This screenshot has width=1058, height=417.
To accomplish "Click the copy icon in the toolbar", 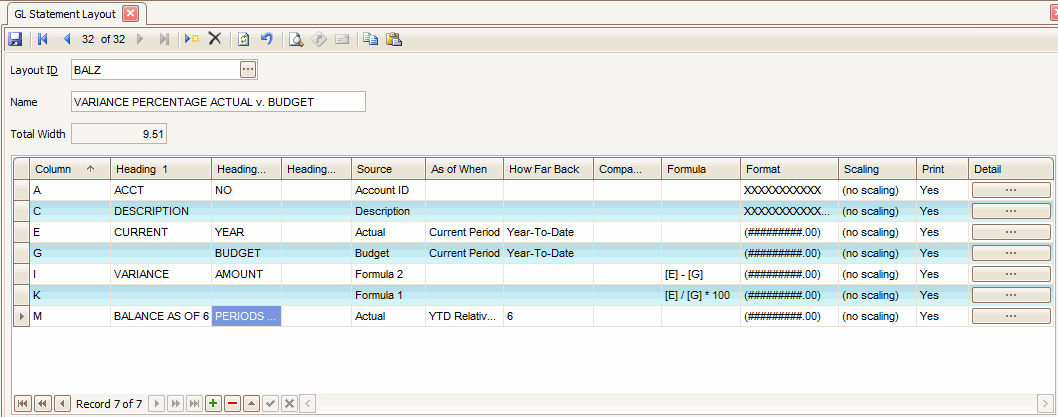I will point(371,40).
